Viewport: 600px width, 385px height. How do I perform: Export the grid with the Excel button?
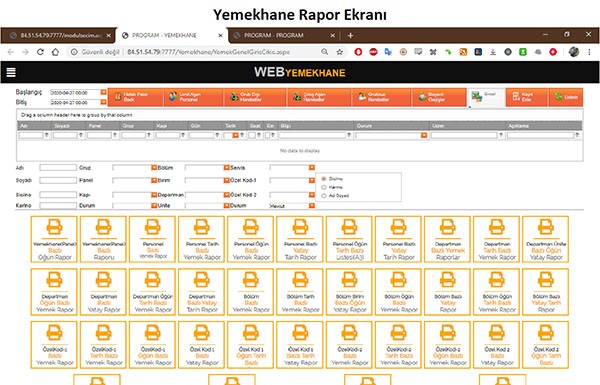point(486,97)
